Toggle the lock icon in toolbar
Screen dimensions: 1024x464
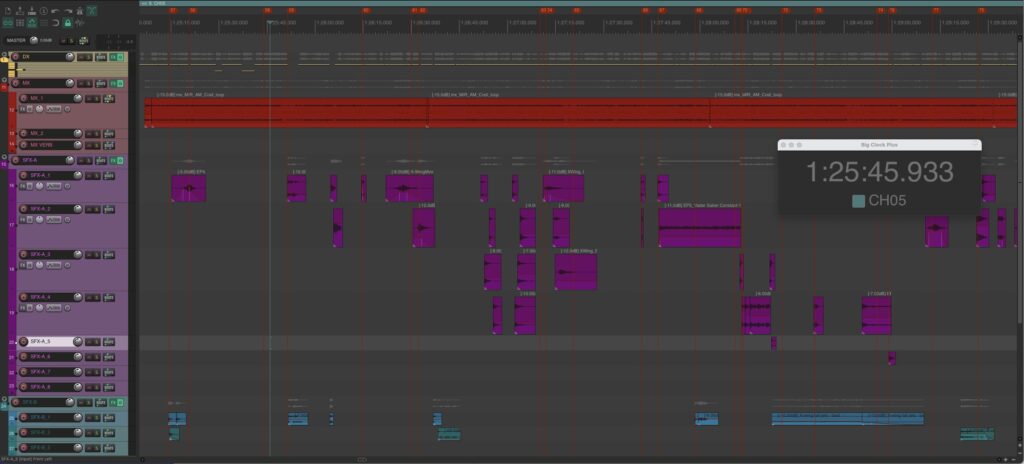[67, 22]
